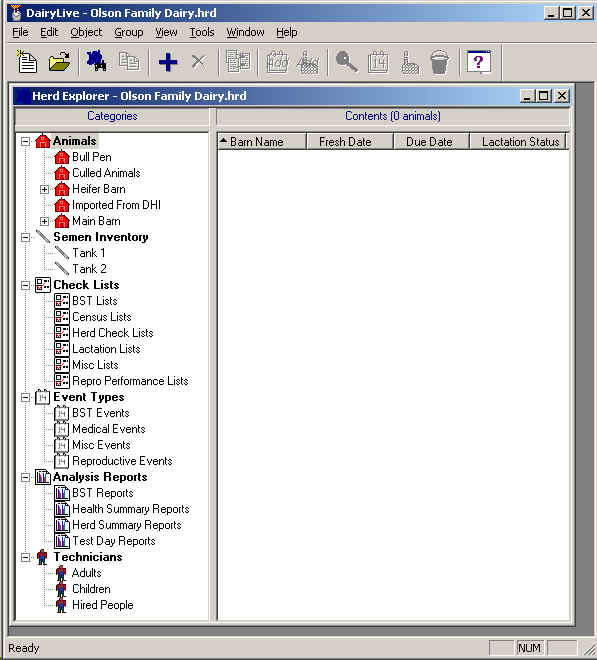Viewport: 597px width, 660px height.
Task: Sort by the Fresh Date column header
Action: coord(350,142)
